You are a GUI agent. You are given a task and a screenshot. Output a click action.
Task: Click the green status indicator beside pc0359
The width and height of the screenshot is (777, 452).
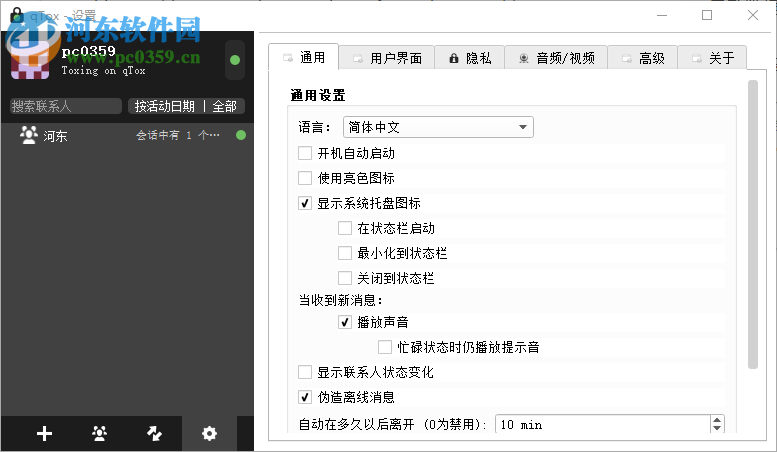point(235,60)
